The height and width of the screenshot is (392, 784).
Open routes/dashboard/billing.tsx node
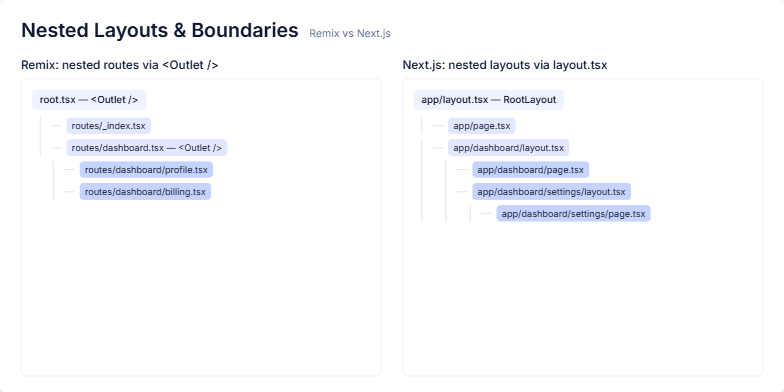coord(145,192)
